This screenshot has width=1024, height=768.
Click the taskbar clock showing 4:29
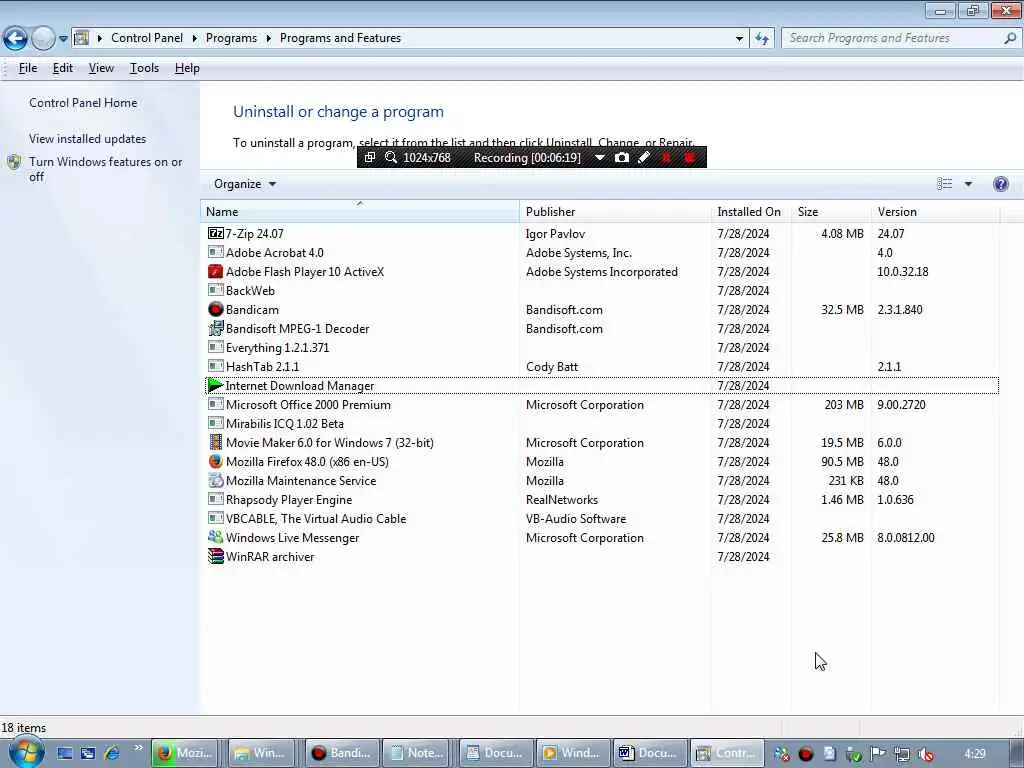(x=975, y=754)
